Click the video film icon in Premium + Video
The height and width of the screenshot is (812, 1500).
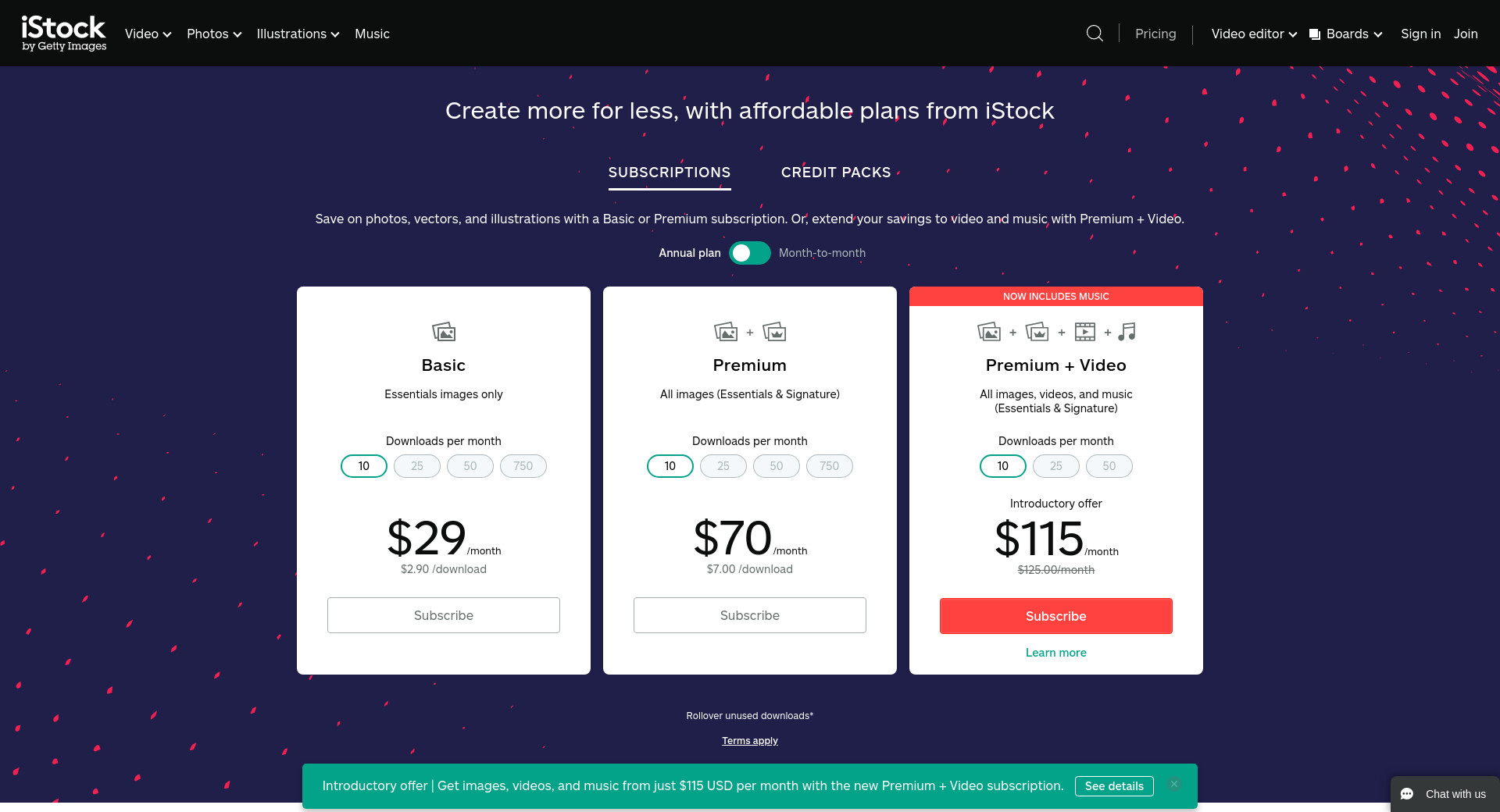point(1084,332)
